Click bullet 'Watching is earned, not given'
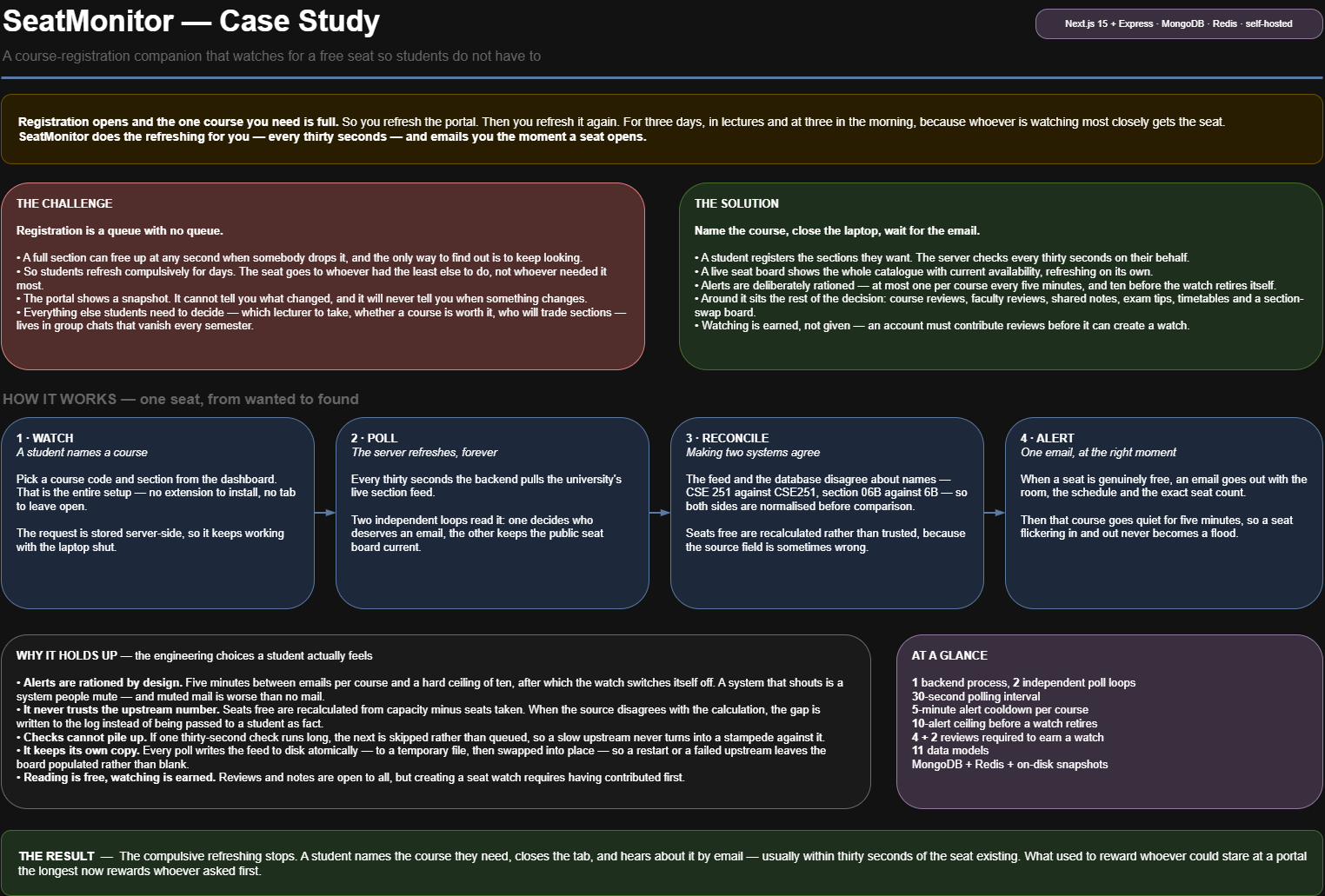 click(x=942, y=326)
